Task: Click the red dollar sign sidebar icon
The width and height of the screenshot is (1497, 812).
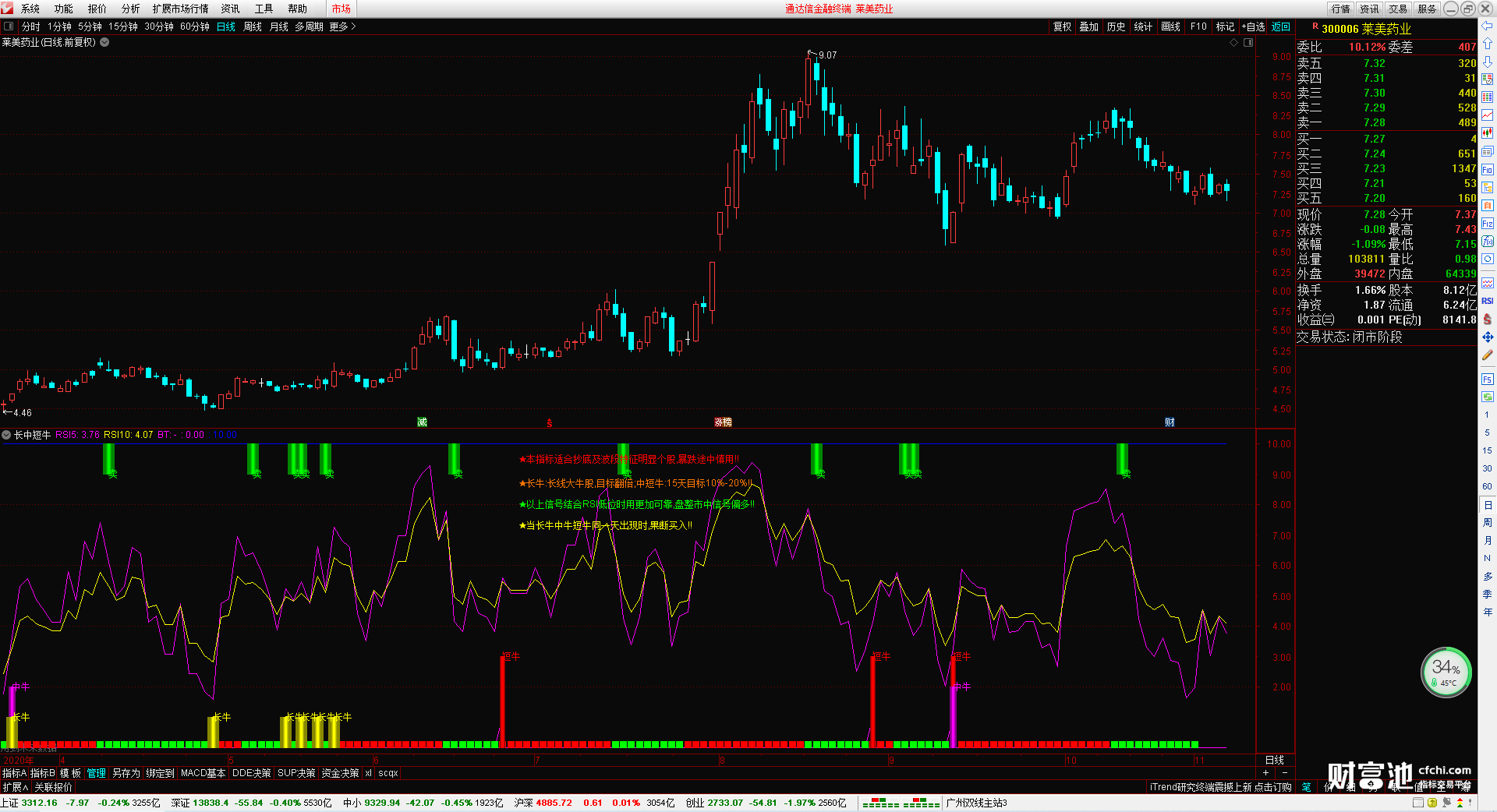Action: (x=1488, y=319)
